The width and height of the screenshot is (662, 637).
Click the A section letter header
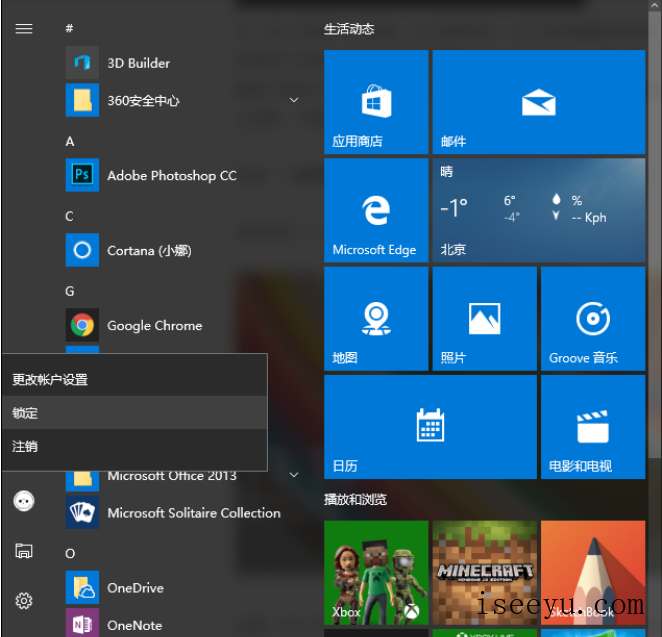[70, 141]
